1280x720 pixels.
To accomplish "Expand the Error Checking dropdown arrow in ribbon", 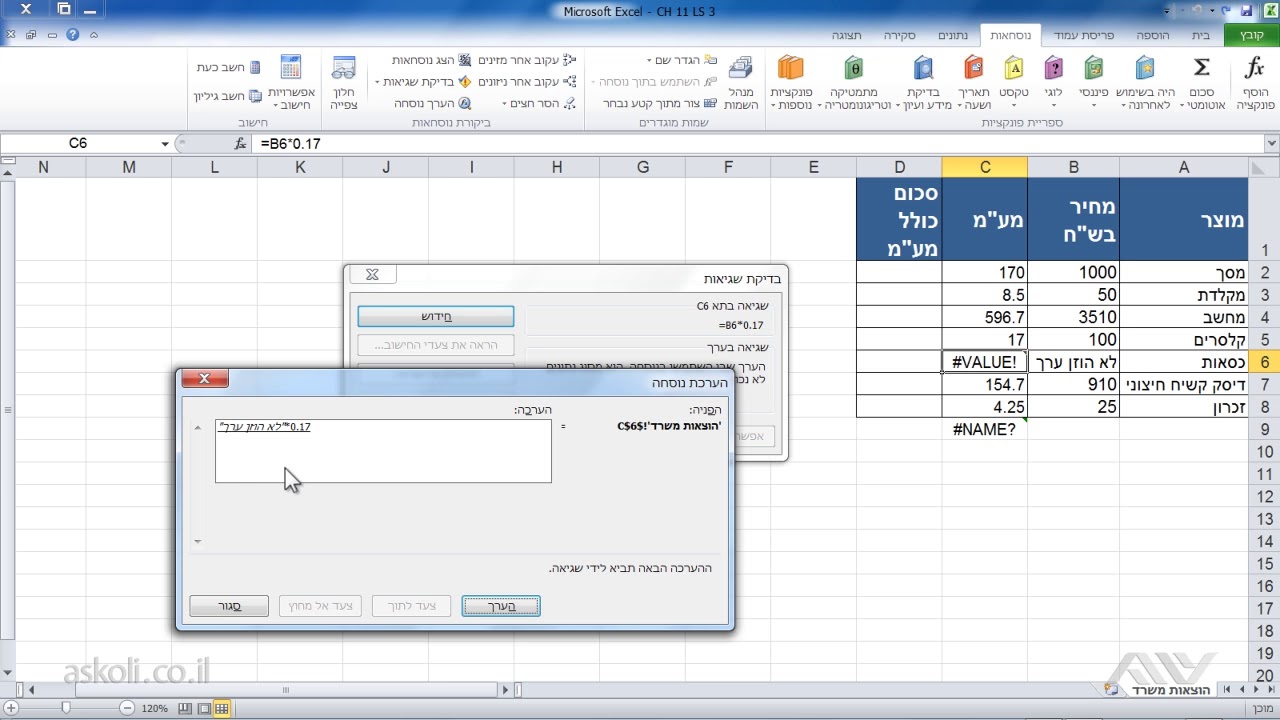I will coord(378,83).
